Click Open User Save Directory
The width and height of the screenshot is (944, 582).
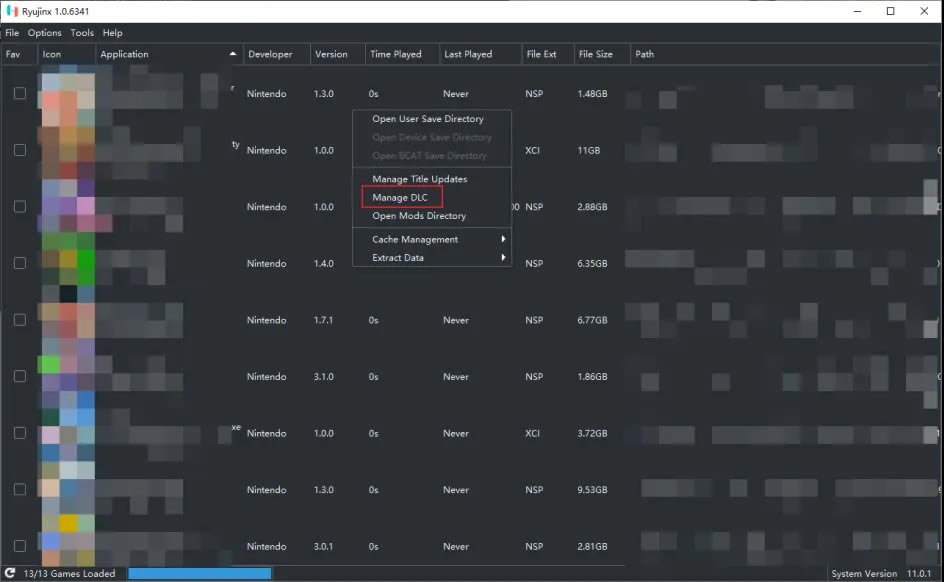(427, 119)
